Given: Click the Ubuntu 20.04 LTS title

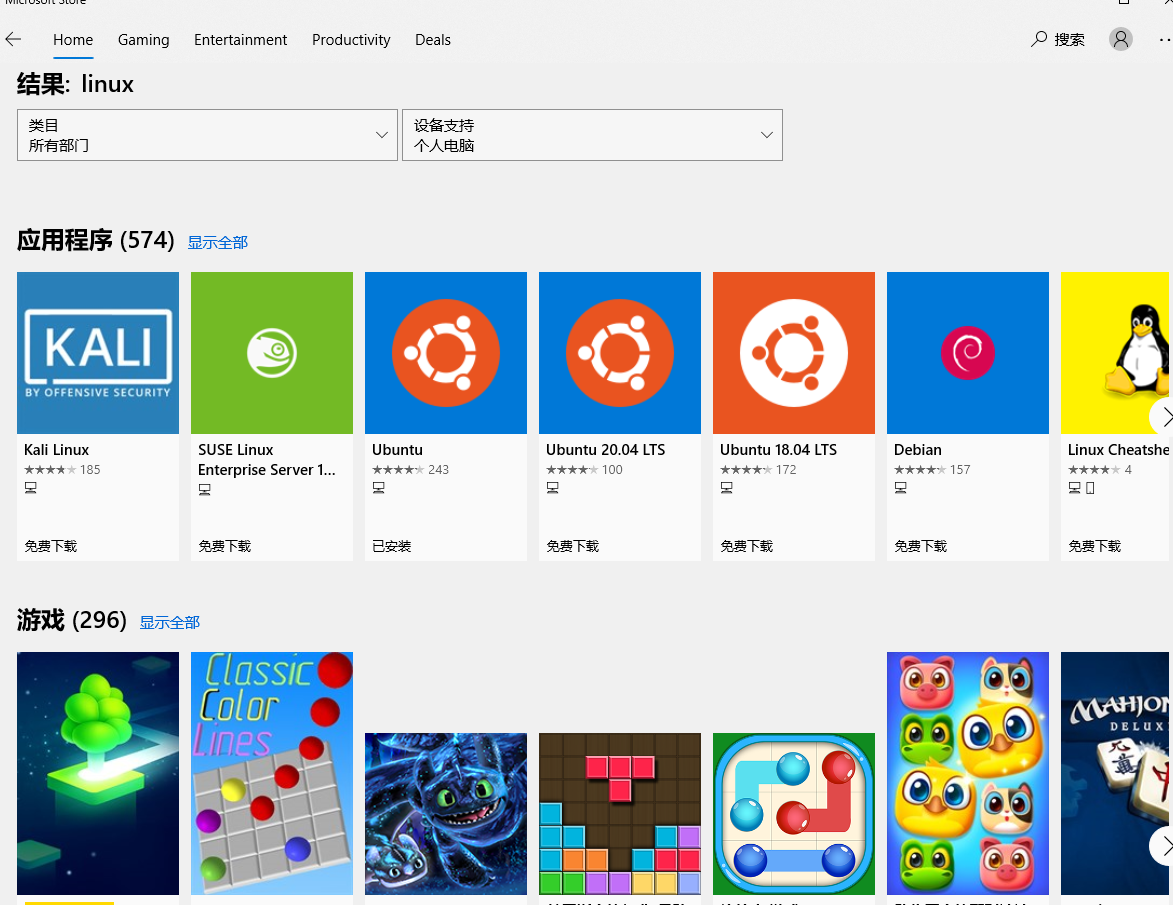Looking at the screenshot, I should pos(605,450).
